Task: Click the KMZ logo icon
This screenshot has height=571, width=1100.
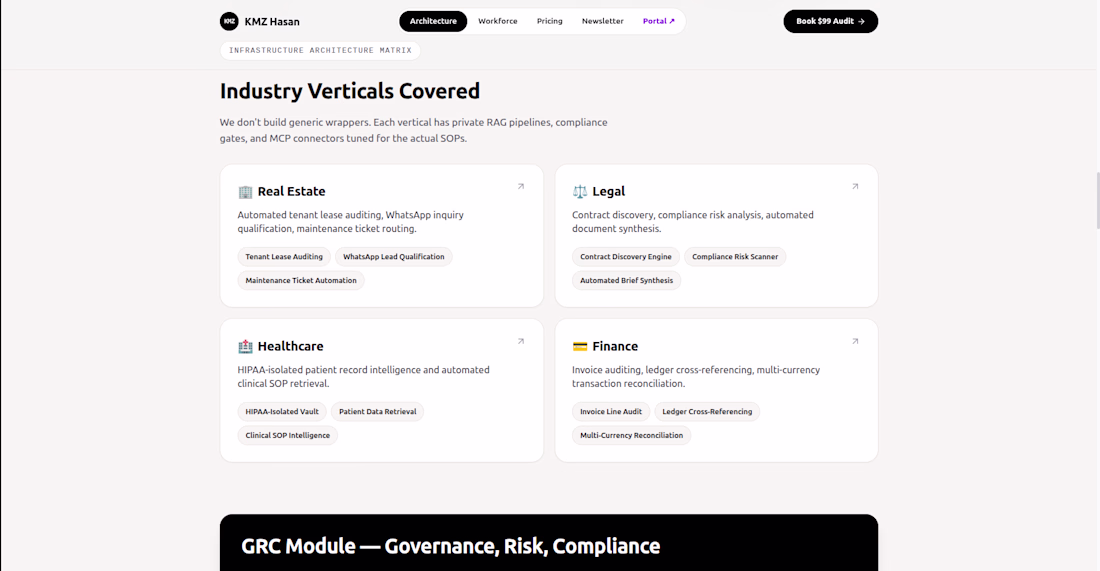Action: (x=229, y=21)
